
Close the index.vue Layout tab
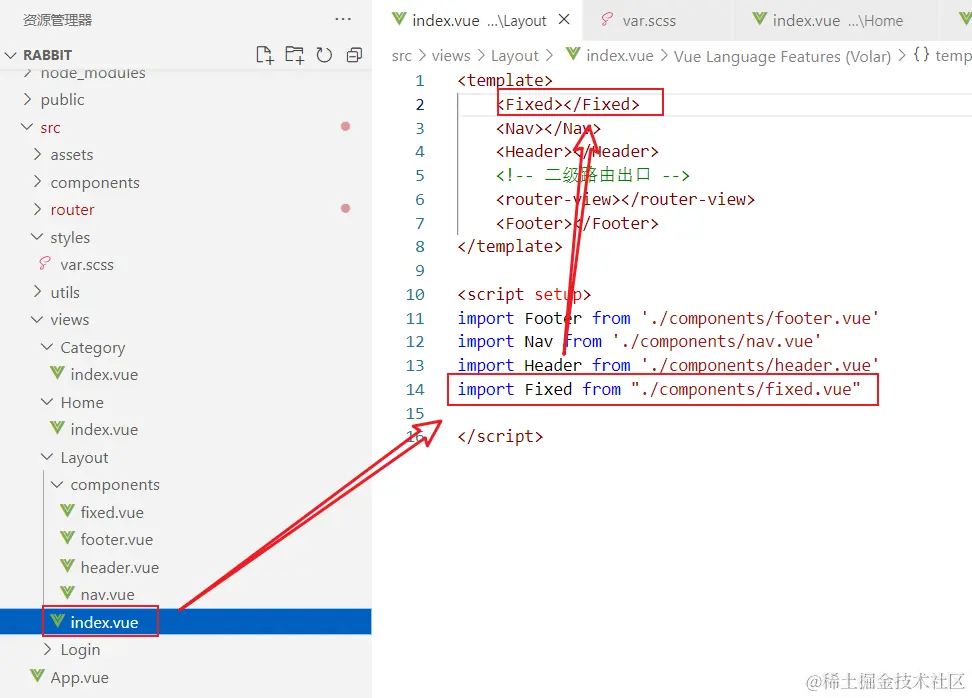pos(564,20)
